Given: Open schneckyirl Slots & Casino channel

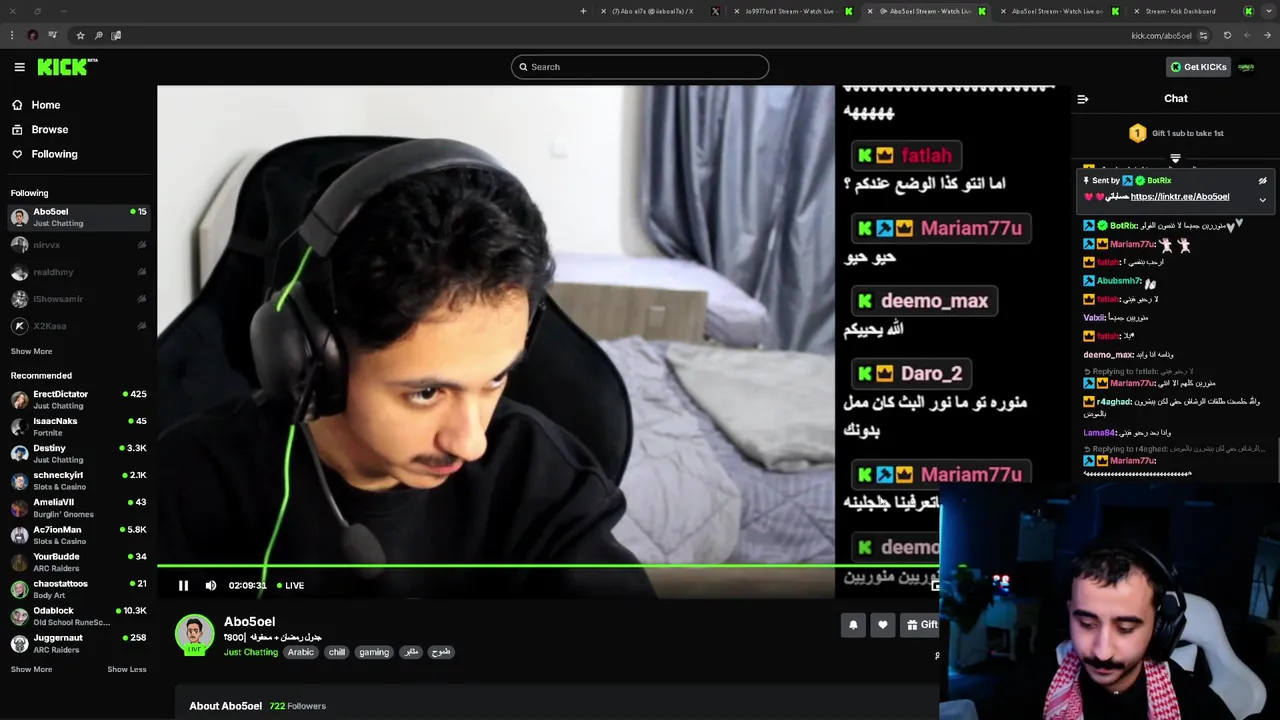Looking at the screenshot, I should pos(78,481).
